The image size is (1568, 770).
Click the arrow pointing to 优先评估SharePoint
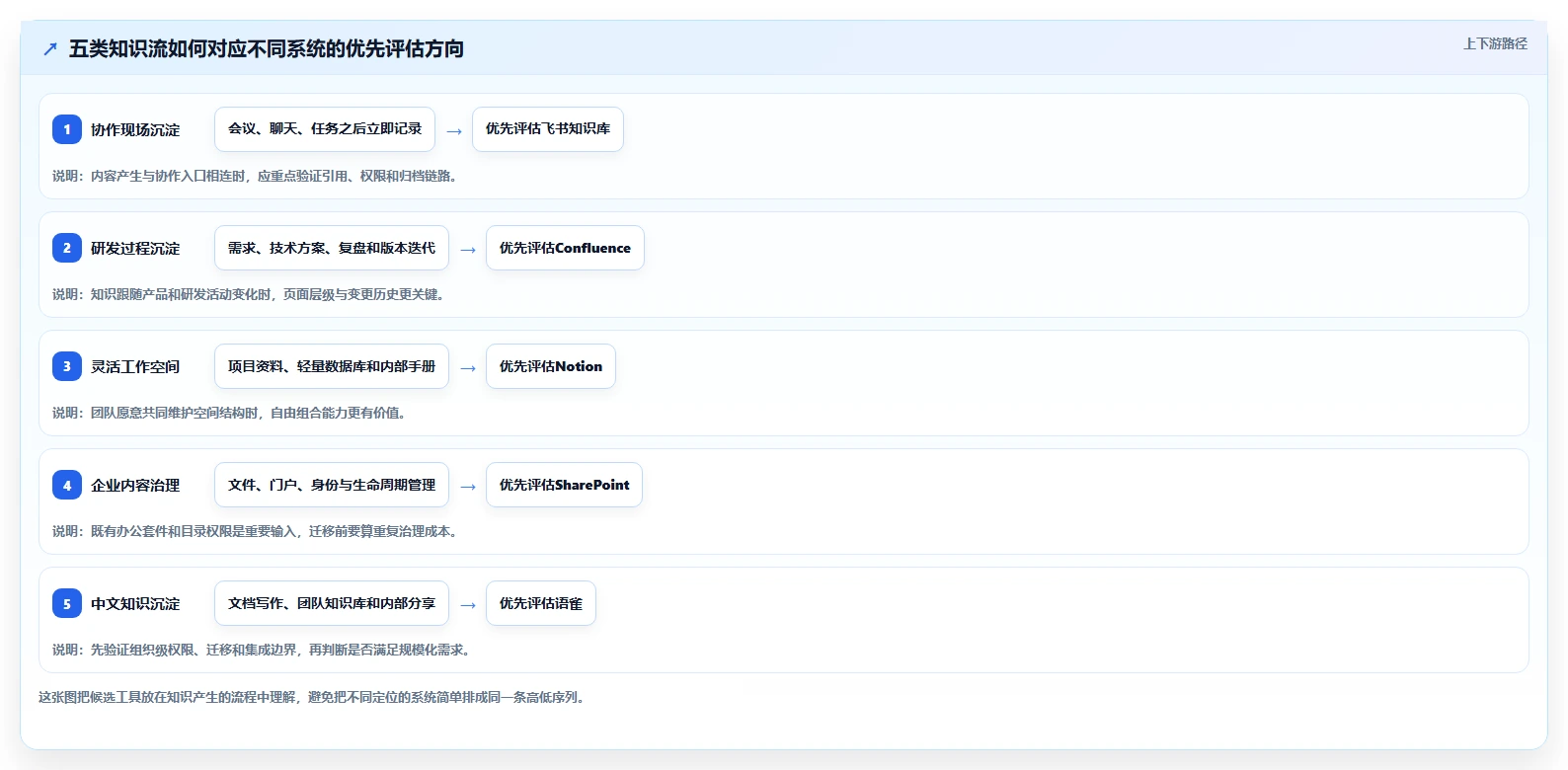tap(468, 487)
